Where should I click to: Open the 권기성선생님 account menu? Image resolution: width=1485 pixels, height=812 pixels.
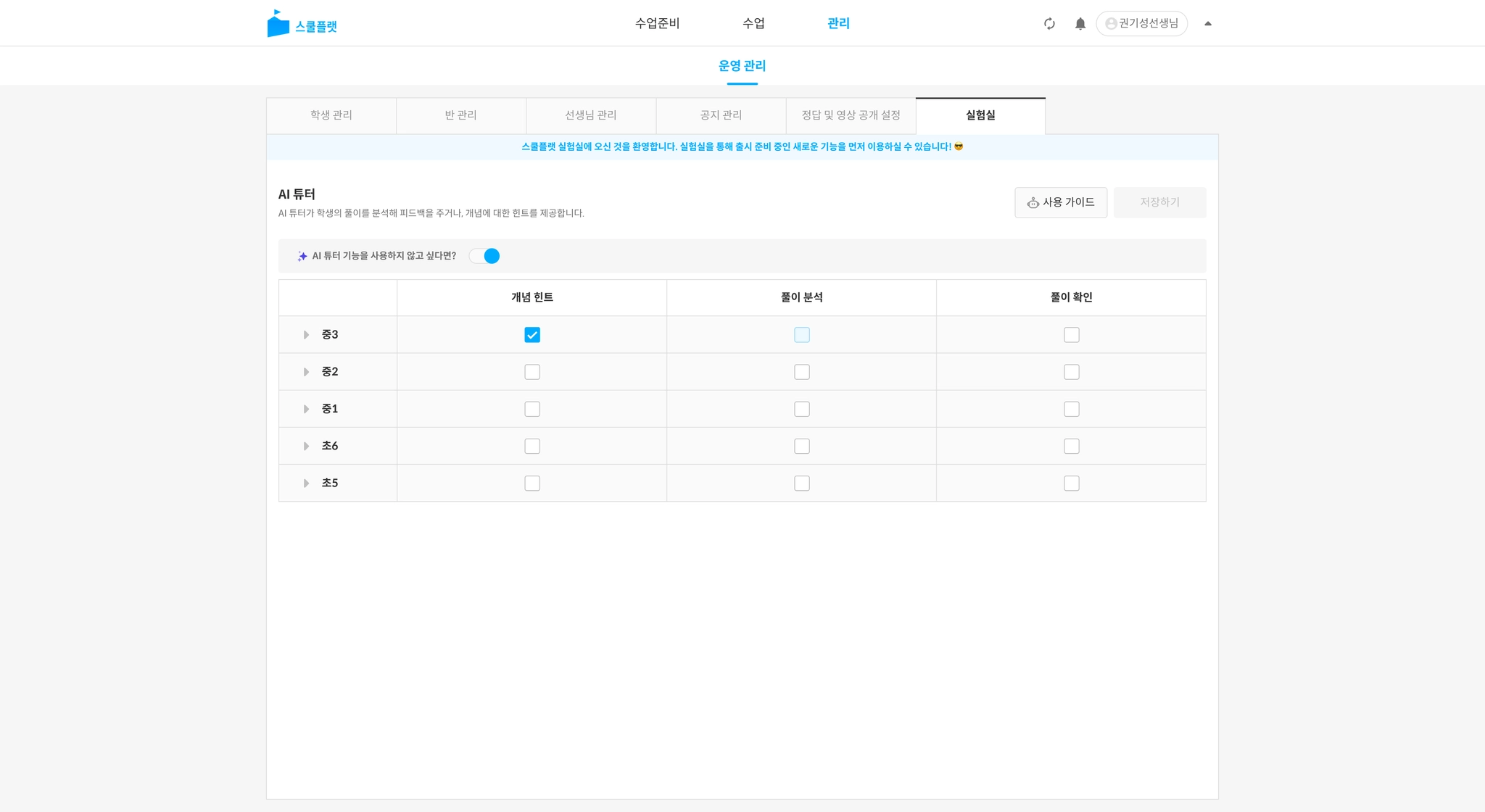(x=1148, y=23)
